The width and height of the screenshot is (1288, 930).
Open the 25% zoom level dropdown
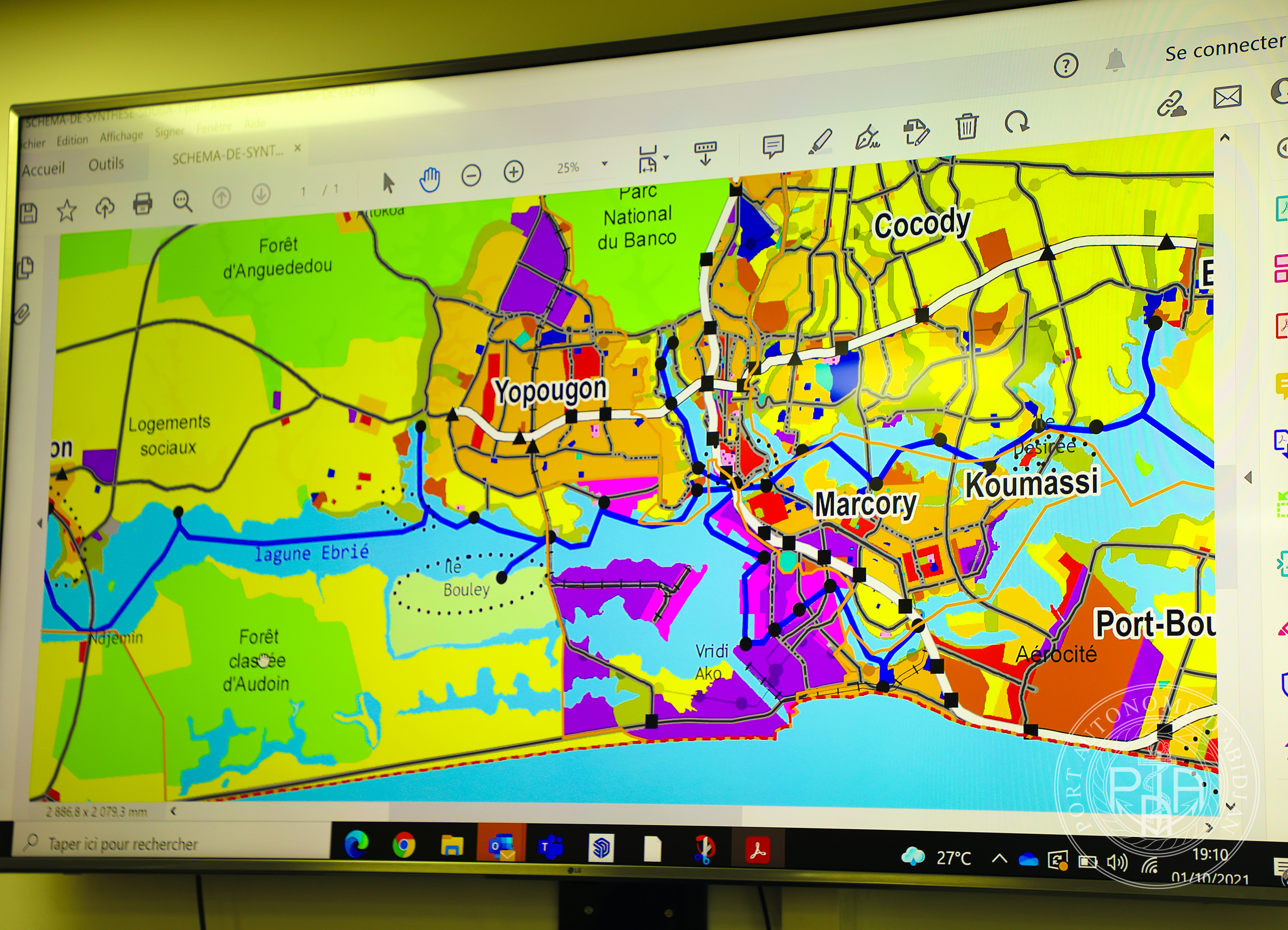point(604,164)
